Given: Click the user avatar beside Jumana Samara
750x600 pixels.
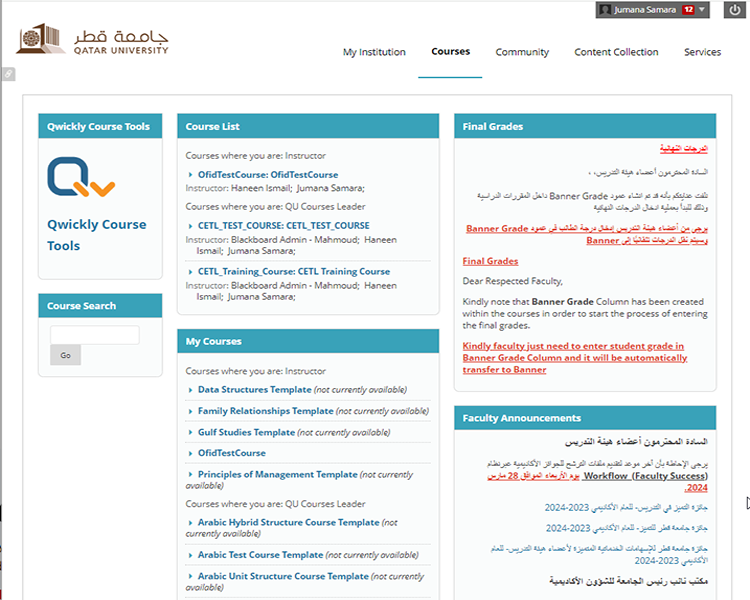Looking at the screenshot, I should click(x=605, y=10).
